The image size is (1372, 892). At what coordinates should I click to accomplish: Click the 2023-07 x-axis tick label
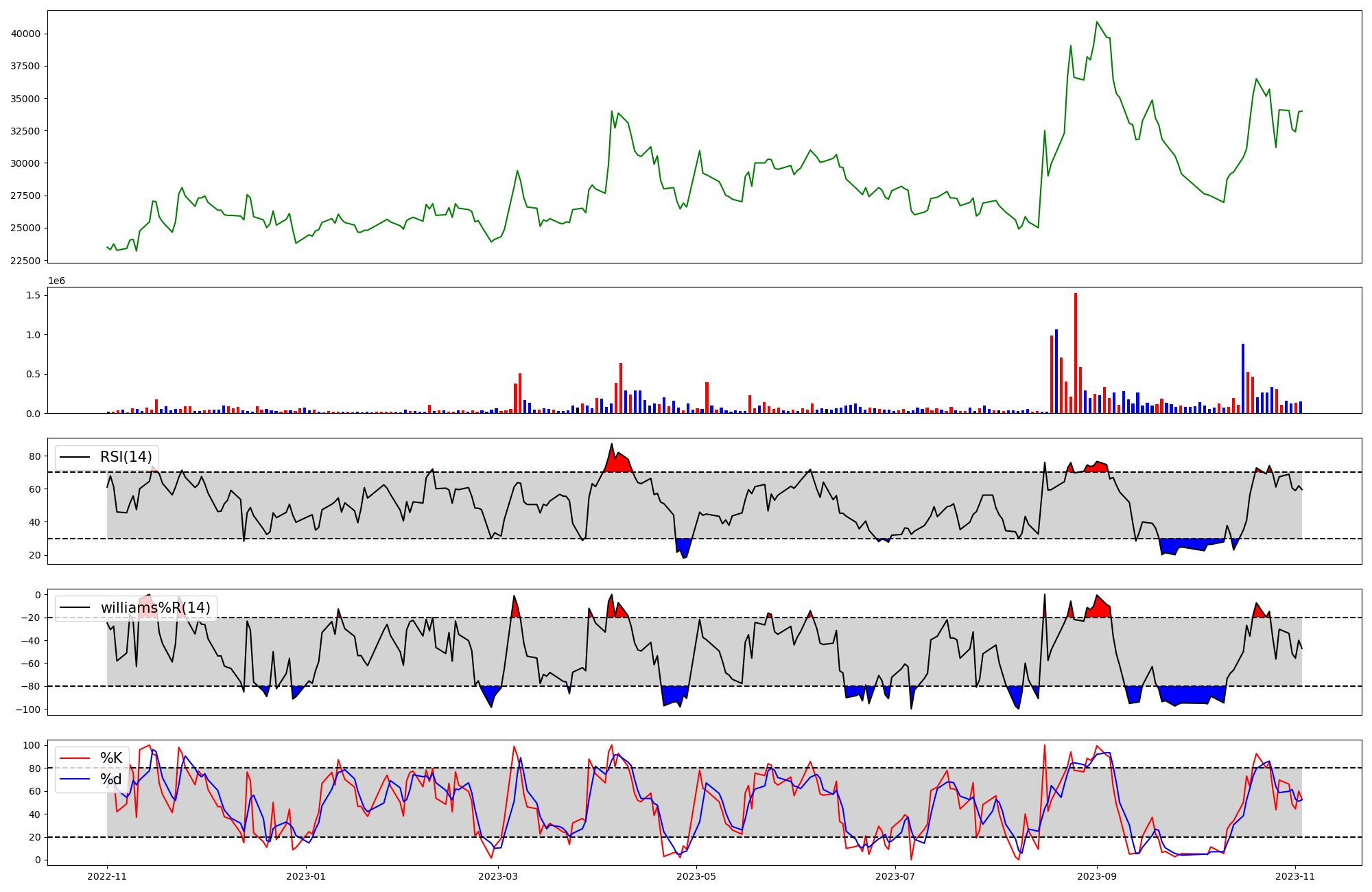click(x=895, y=876)
